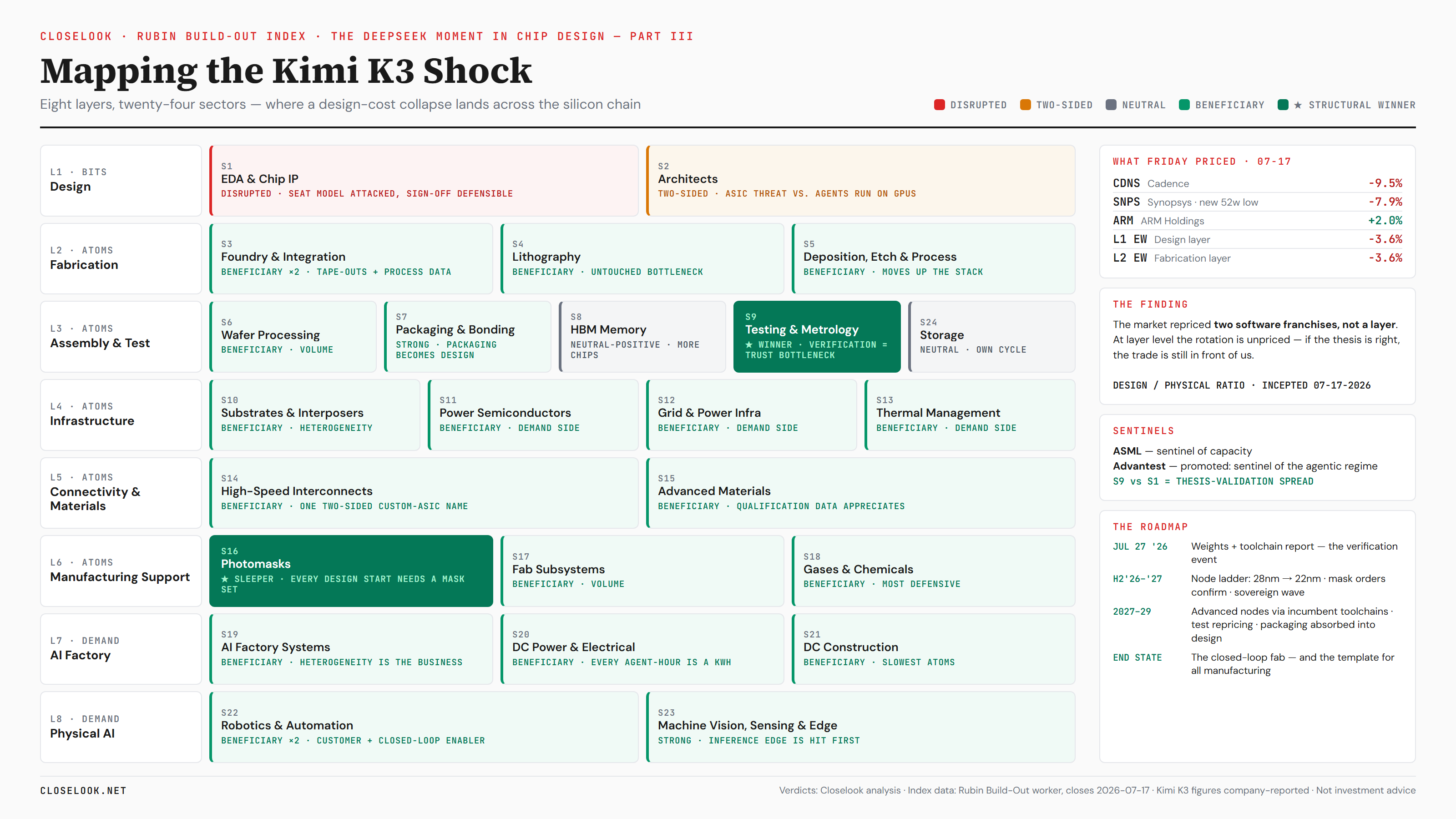Click the L2 EW Fabrication layer row
1456x819 pixels.
(1258, 258)
